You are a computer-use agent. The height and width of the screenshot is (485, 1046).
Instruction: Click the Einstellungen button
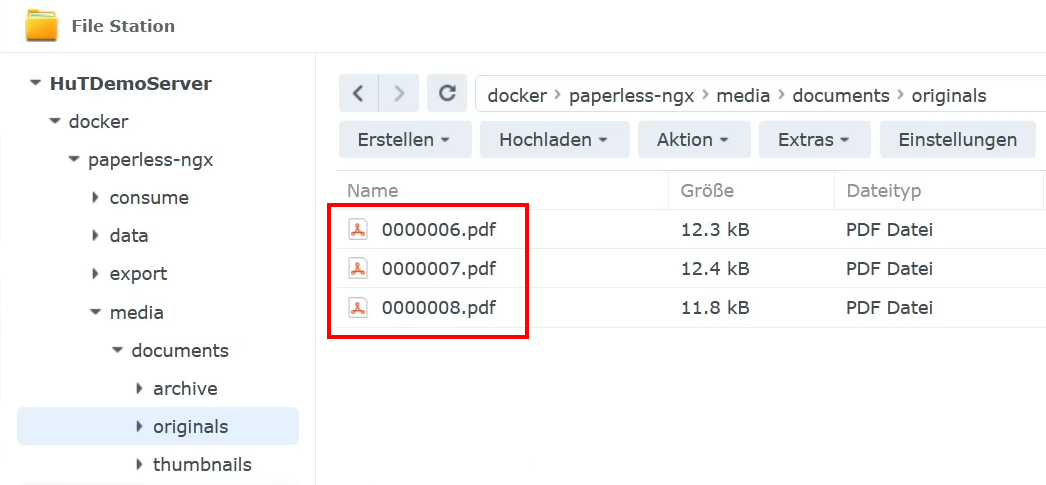[x=958, y=139]
